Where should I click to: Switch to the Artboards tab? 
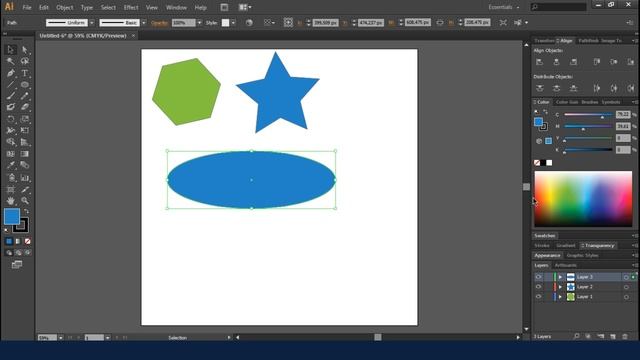(x=565, y=265)
